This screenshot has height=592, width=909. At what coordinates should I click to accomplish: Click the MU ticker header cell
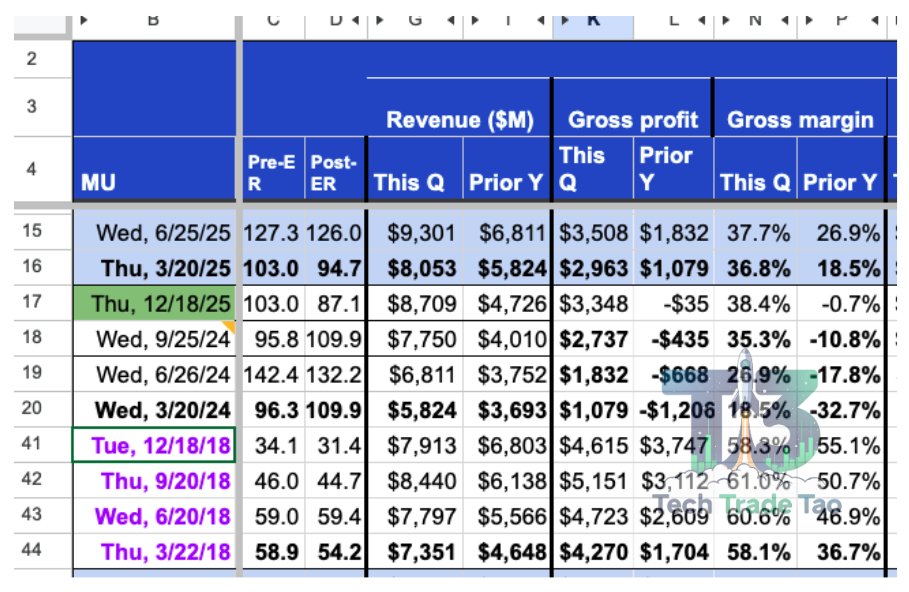[154, 169]
